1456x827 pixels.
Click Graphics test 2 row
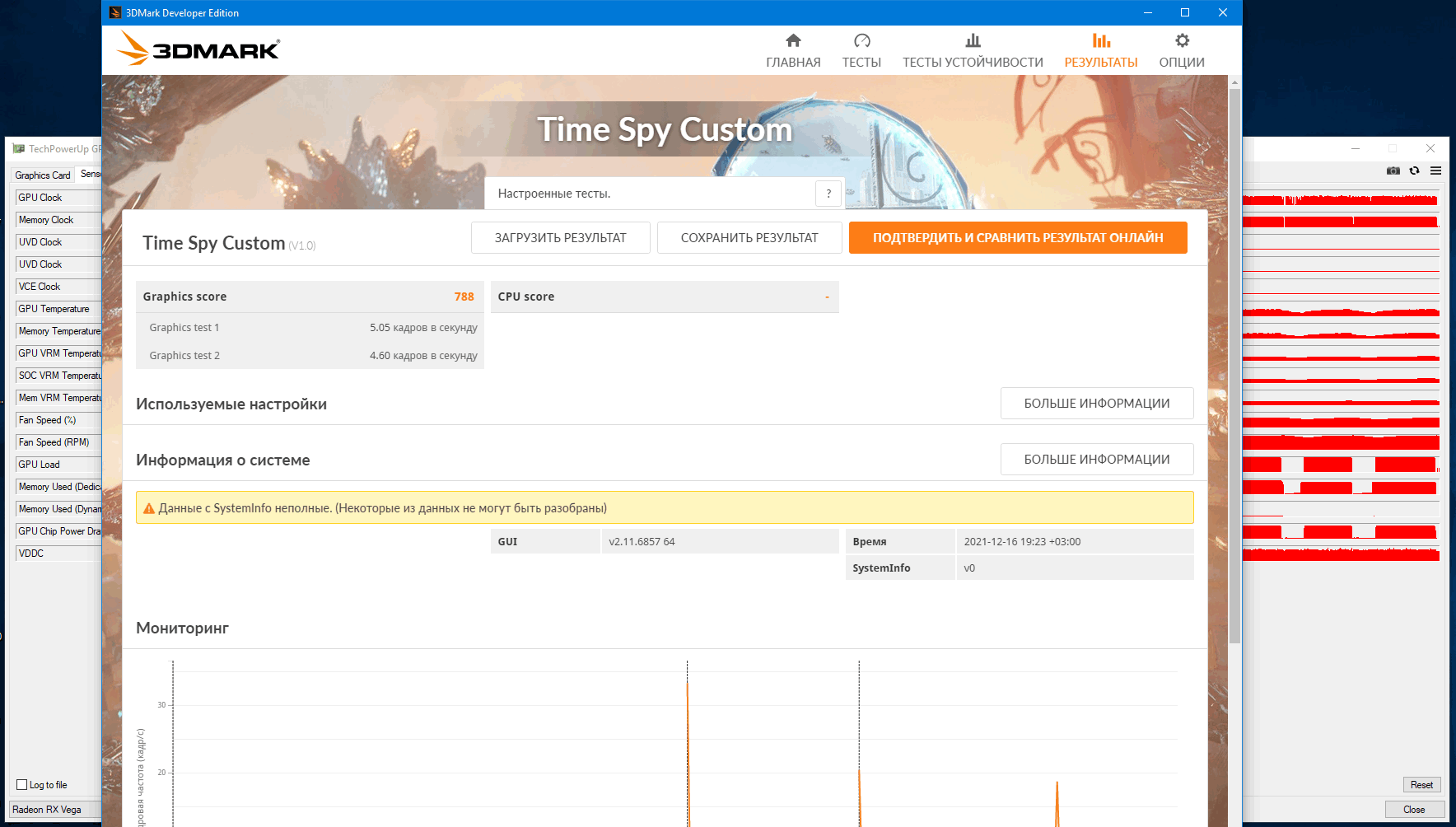click(310, 355)
